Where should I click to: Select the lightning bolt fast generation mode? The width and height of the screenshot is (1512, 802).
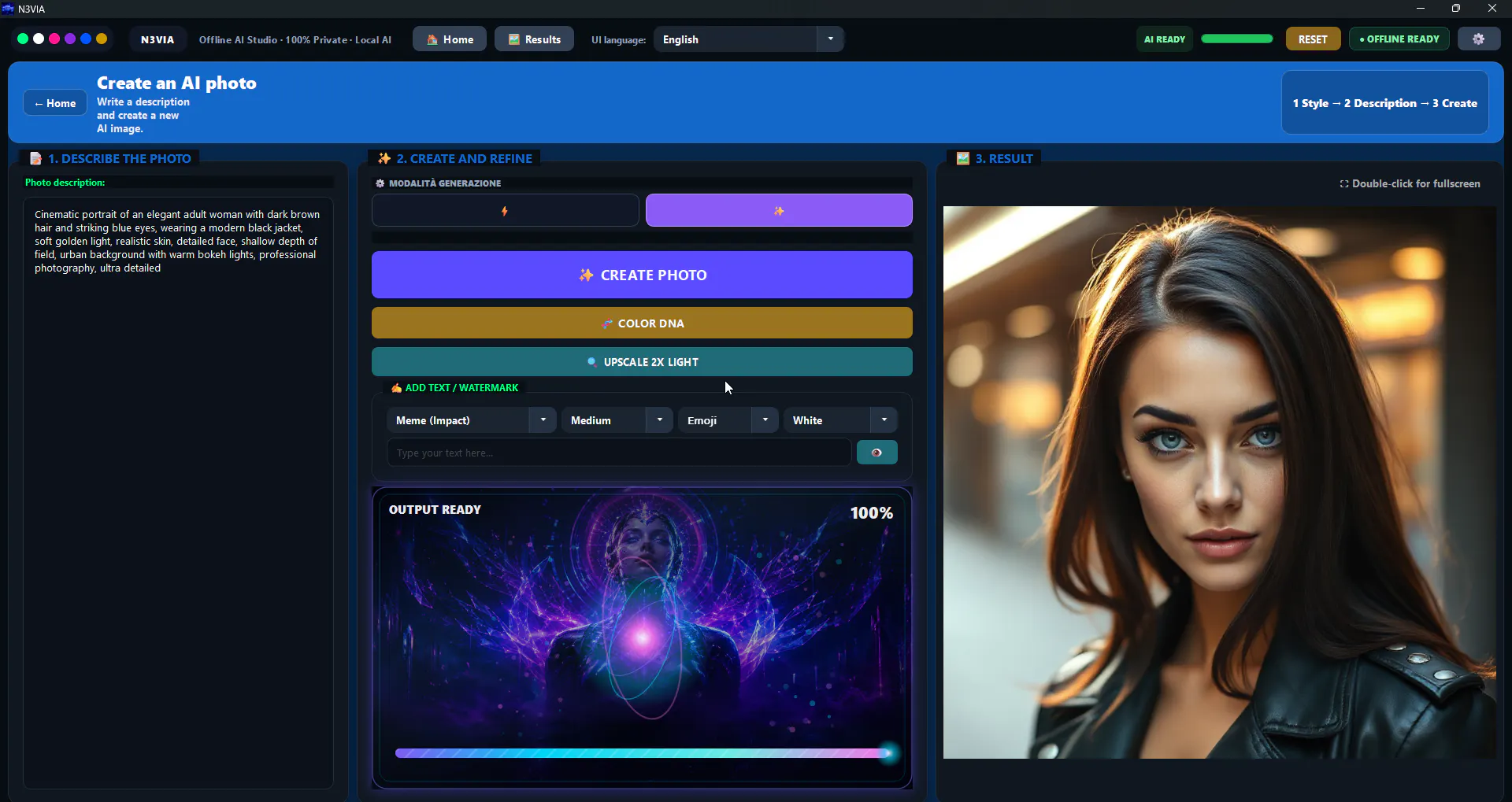tap(505, 211)
